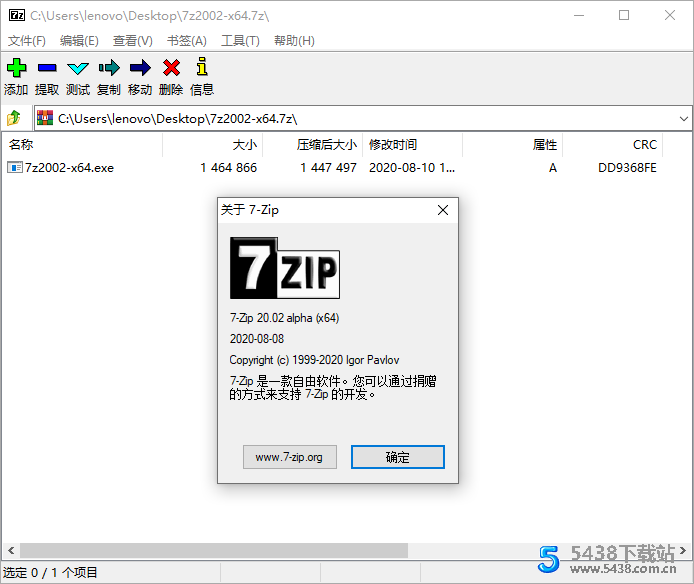Click the version text 7-Zip 20.02 alpha (x64)
This screenshot has height=584, width=694.
[x=284, y=318]
